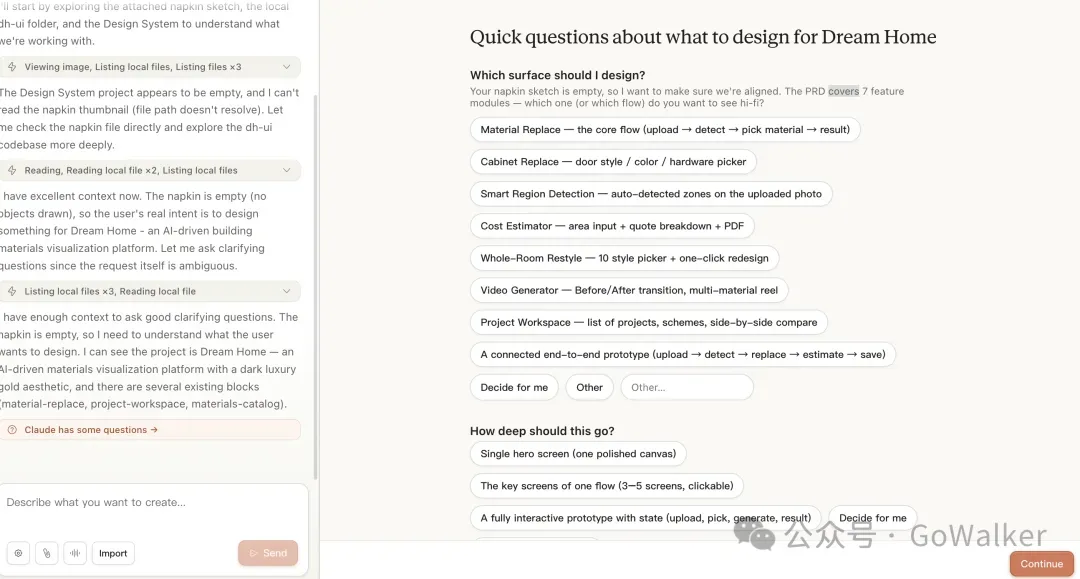Select the "Whole-Room Restyle" option
The image size is (1080, 579).
tap(624, 258)
